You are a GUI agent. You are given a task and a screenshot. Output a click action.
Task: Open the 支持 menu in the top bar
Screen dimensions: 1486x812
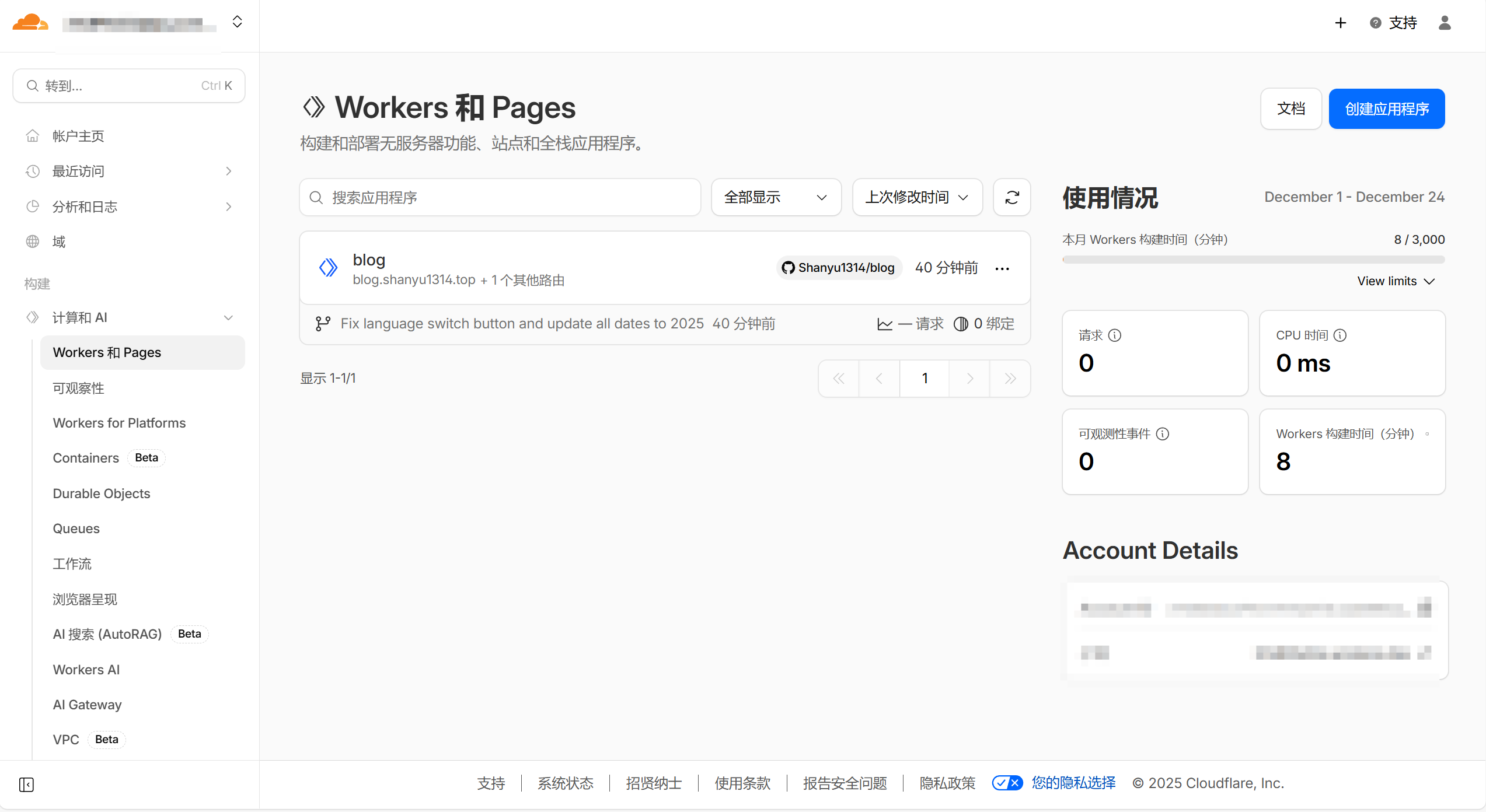coord(1403,23)
